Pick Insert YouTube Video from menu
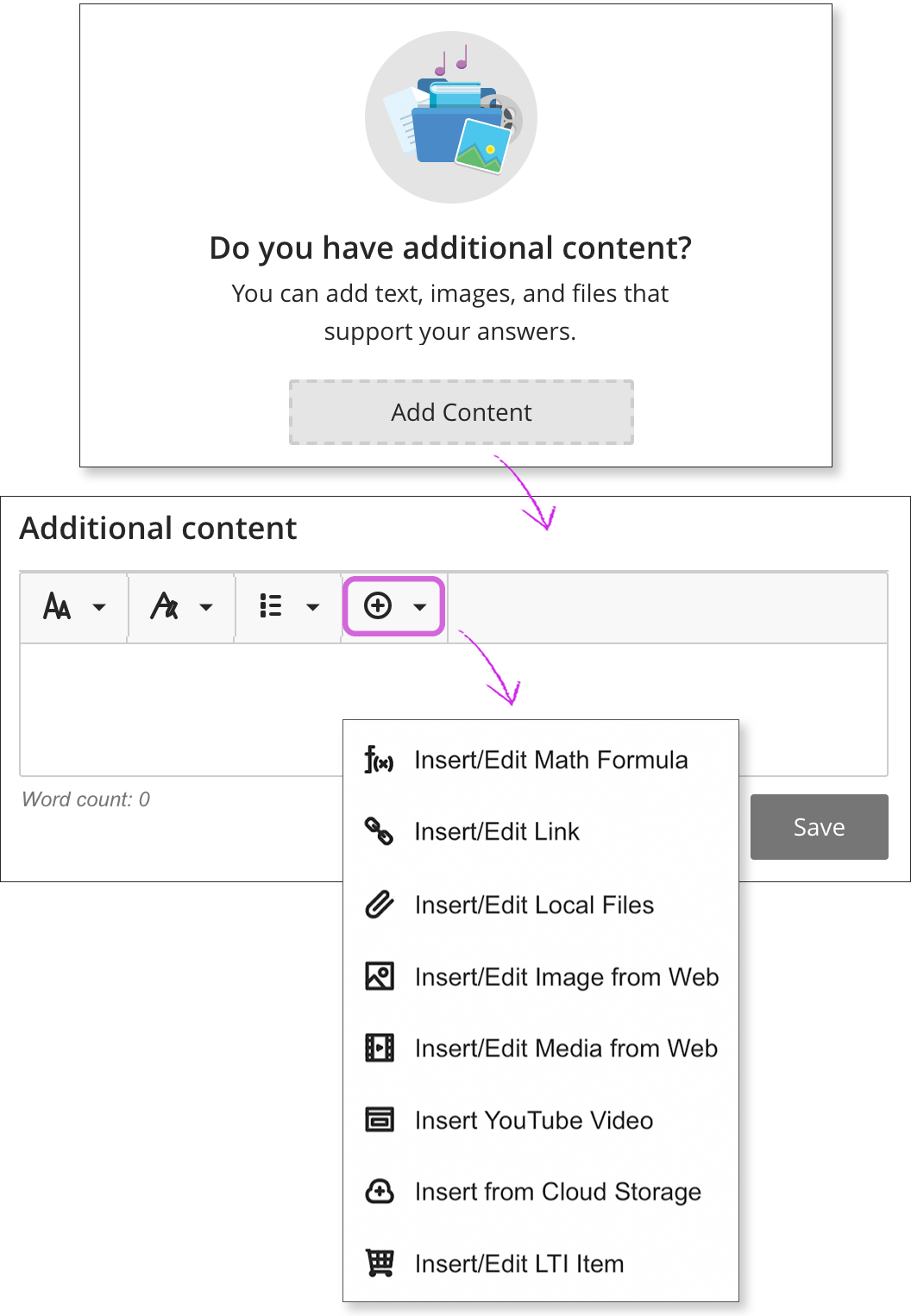The height and width of the screenshot is (1316, 911). coord(533,1120)
